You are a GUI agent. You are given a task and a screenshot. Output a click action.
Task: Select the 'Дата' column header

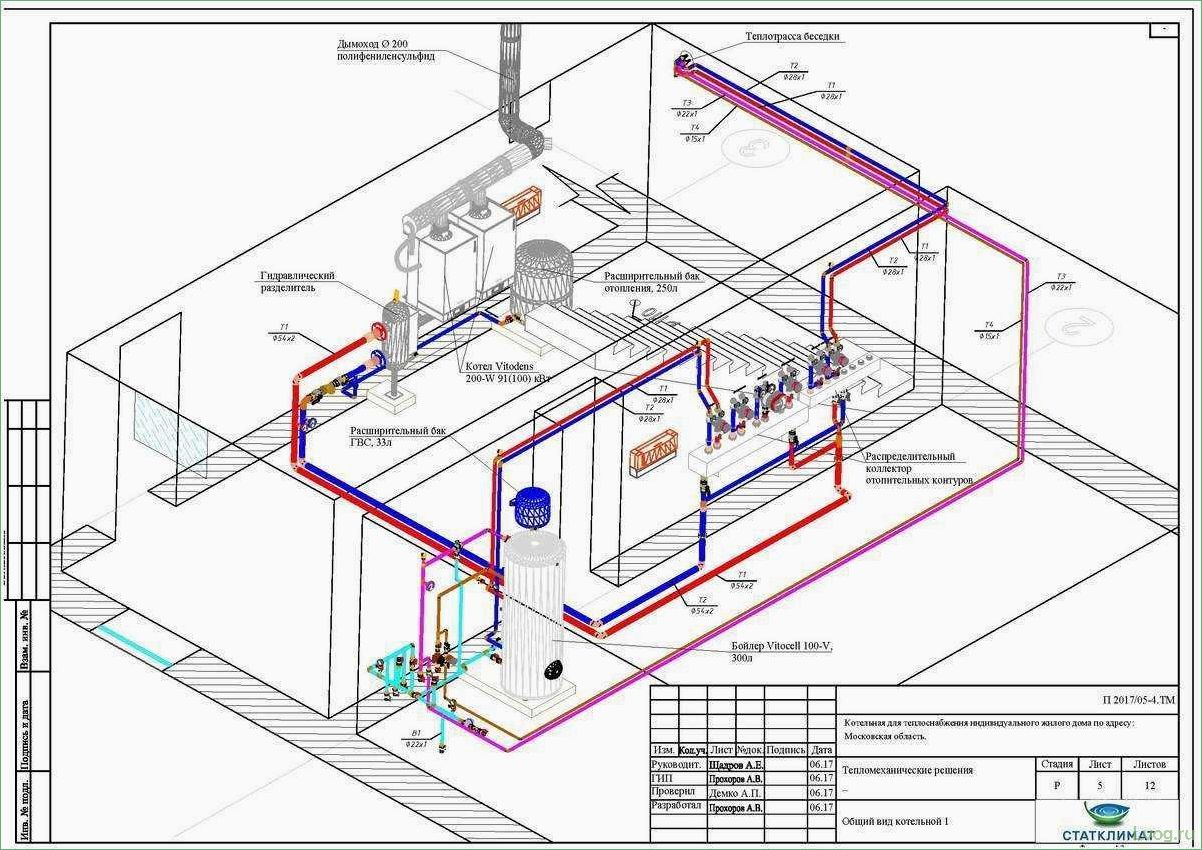pyautogui.click(x=821, y=750)
